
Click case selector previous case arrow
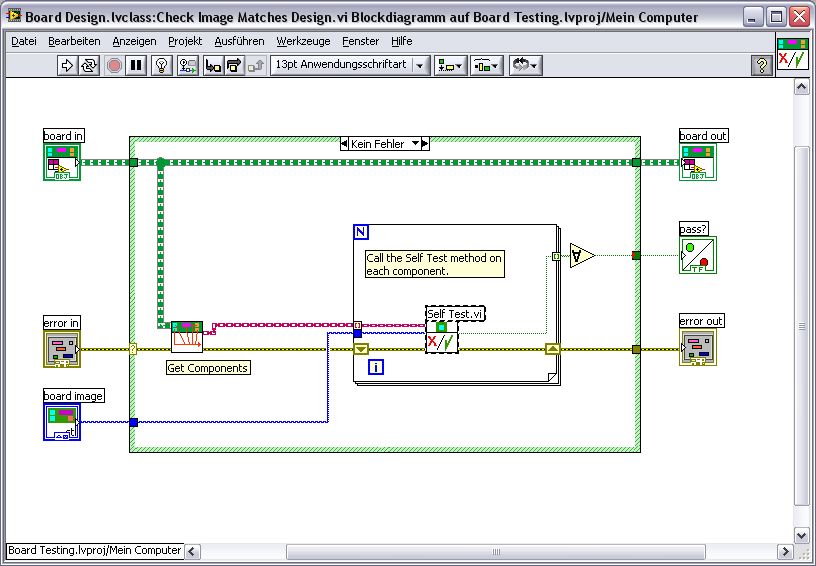(344, 144)
